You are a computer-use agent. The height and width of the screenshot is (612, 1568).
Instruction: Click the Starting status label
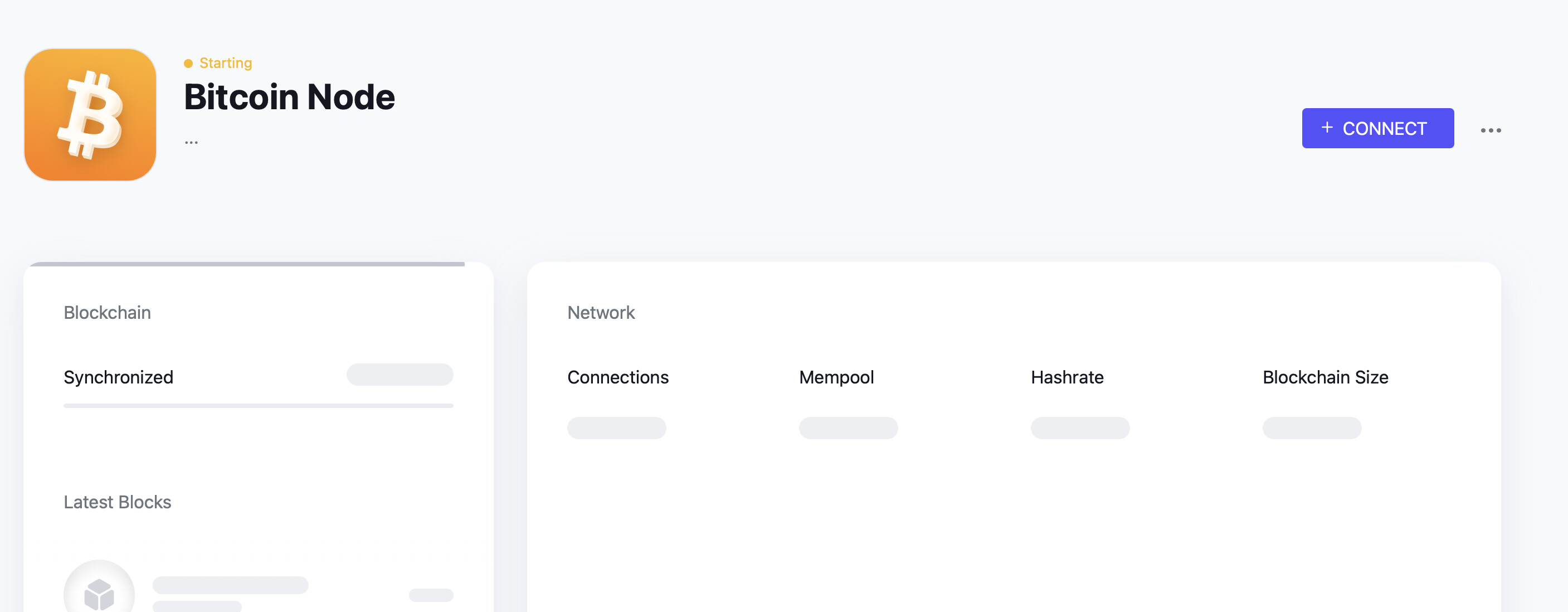(225, 64)
